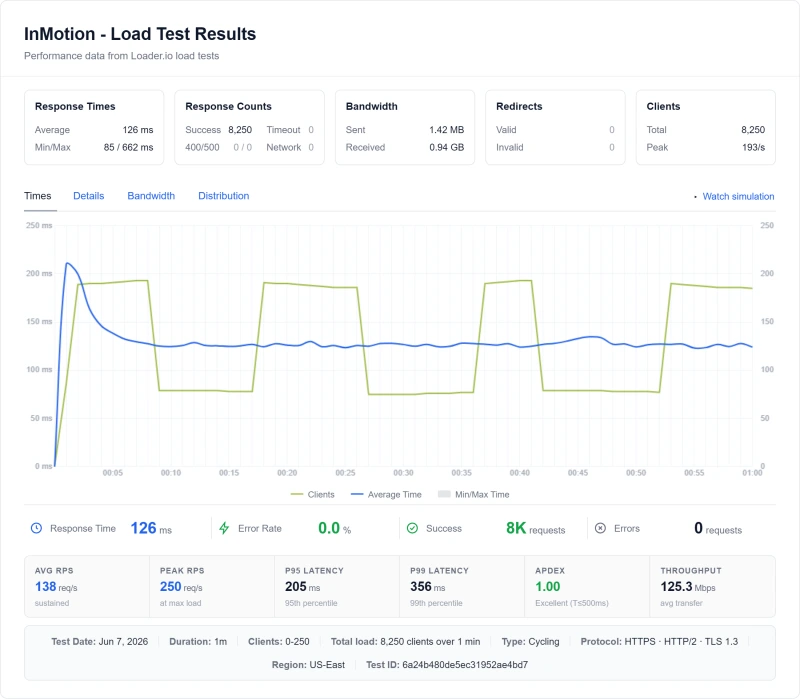Screen dimensions: 800x699
Task: Switch to the Details tab
Action: point(89,196)
